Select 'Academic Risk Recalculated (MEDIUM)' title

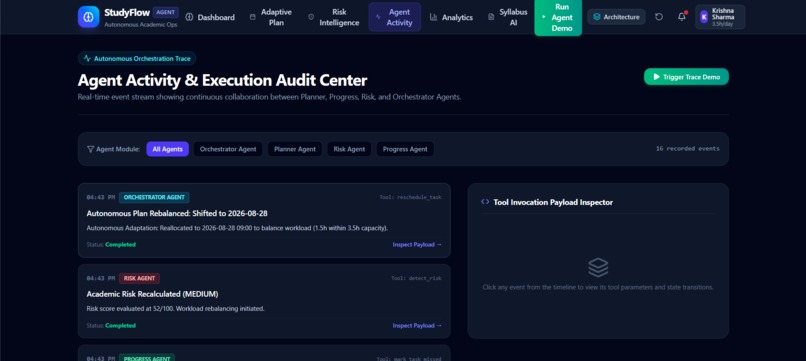pos(152,294)
